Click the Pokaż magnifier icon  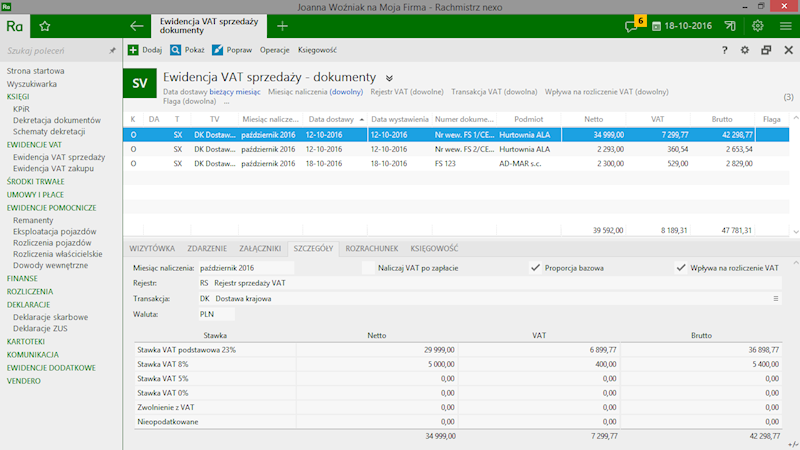176,50
